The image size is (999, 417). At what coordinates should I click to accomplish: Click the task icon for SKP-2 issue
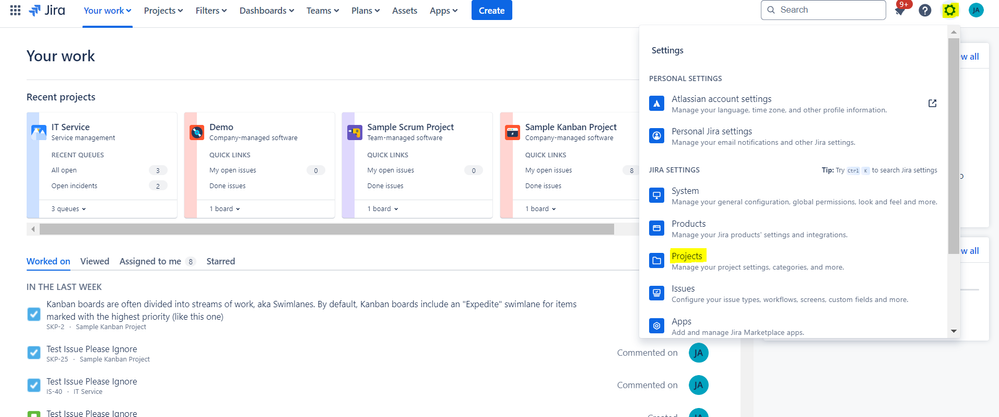(x=34, y=315)
